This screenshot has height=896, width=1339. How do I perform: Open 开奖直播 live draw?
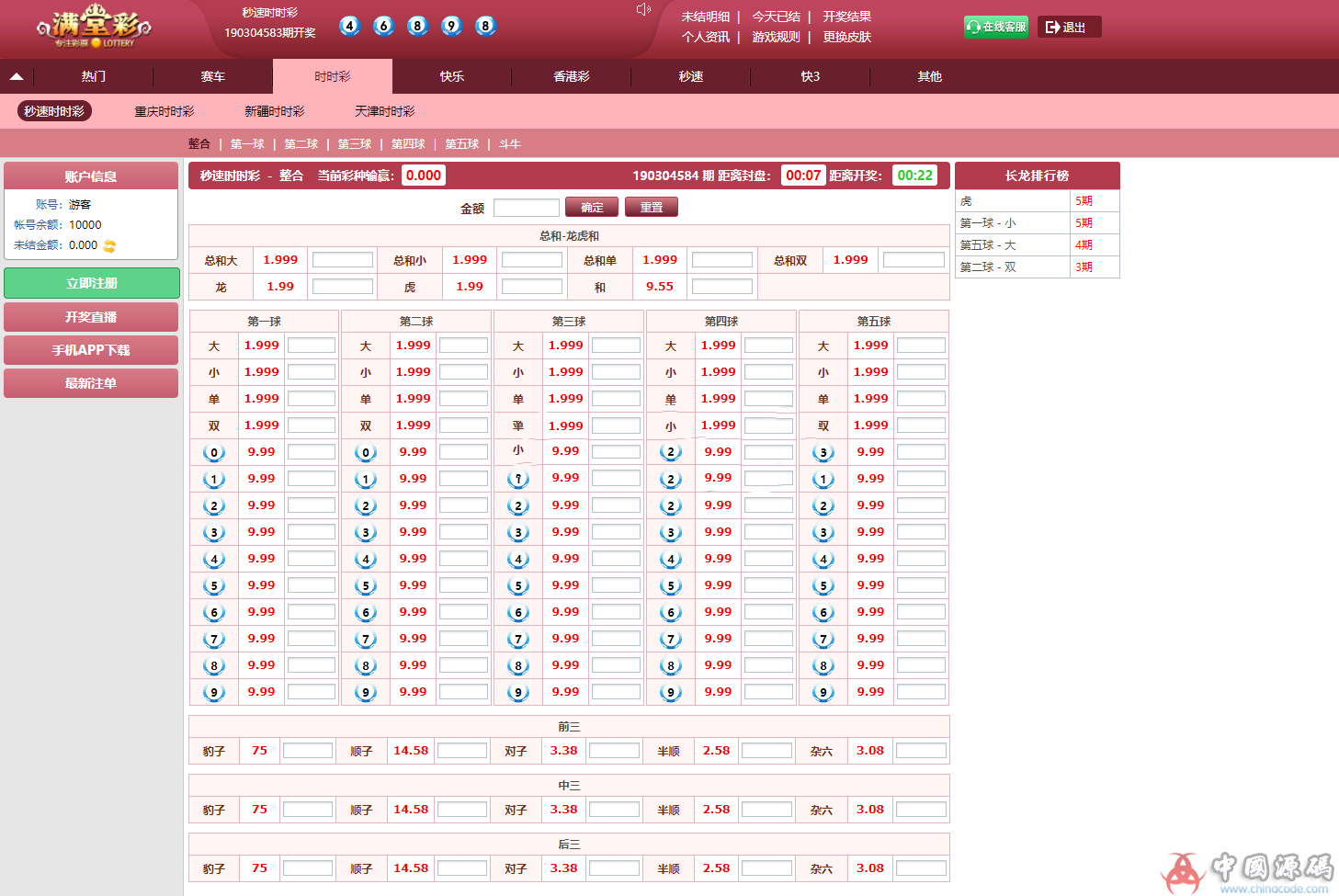(91, 317)
